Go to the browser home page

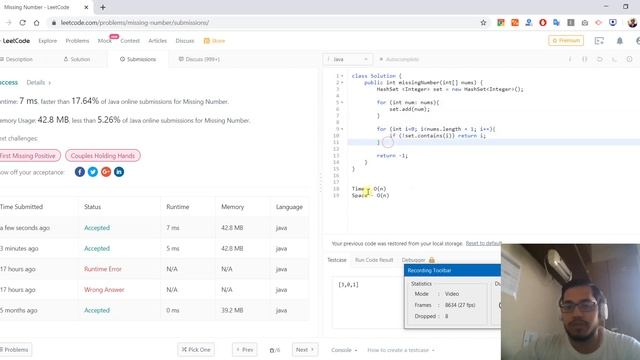36,23
